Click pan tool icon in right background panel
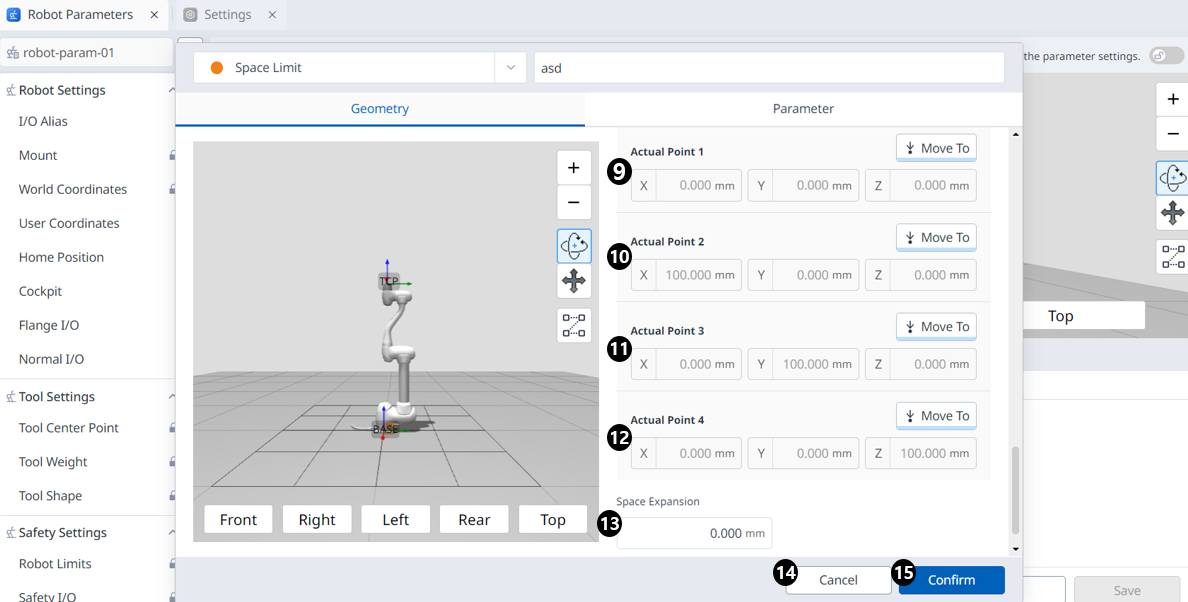Image resolution: width=1188 pixels, height=602 pixels. pos(1172,212)
